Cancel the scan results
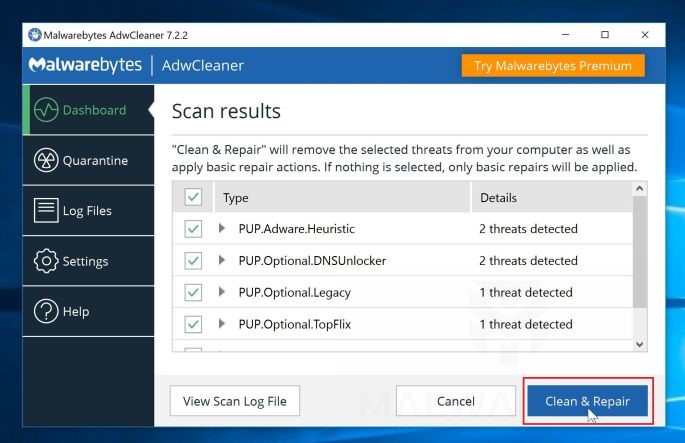Image resolution: width=685 pixels, height=443 pixels. point(456,401)
